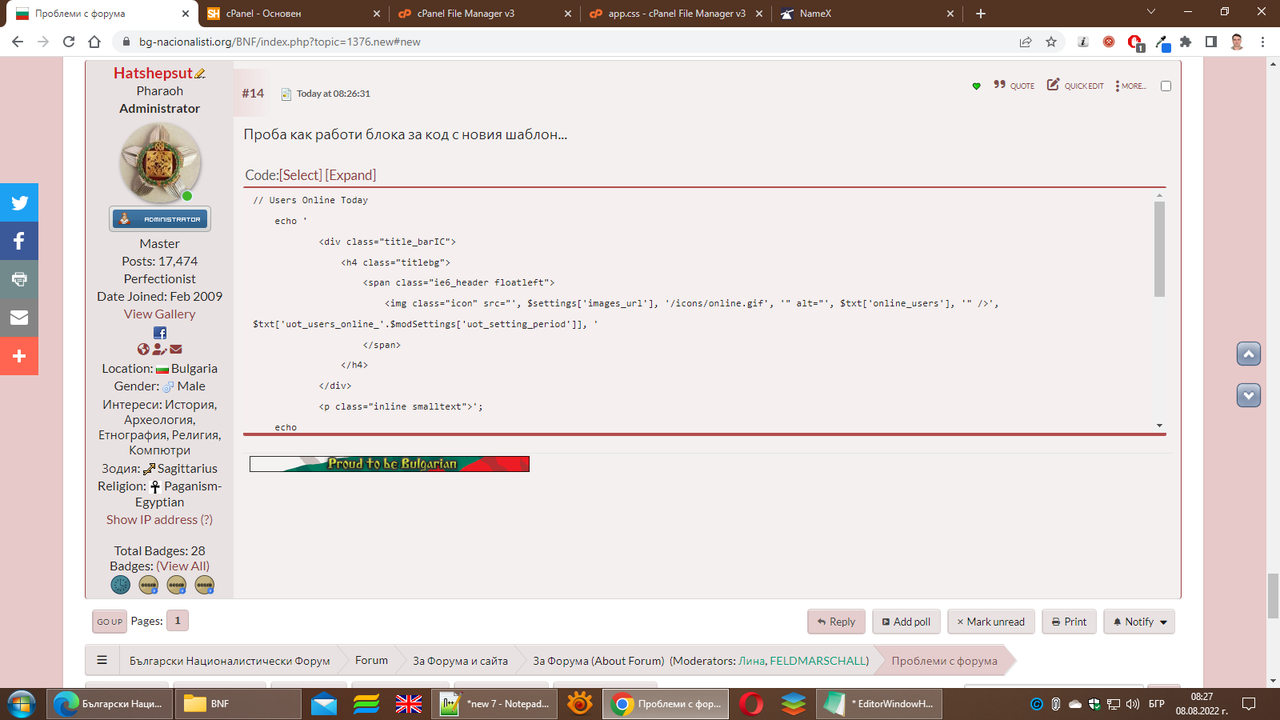Image resolution: width=1280 pixels, height=720 pixels.
Task: Click QUICK EDIT on post #14
Action: pos(1075,86)
